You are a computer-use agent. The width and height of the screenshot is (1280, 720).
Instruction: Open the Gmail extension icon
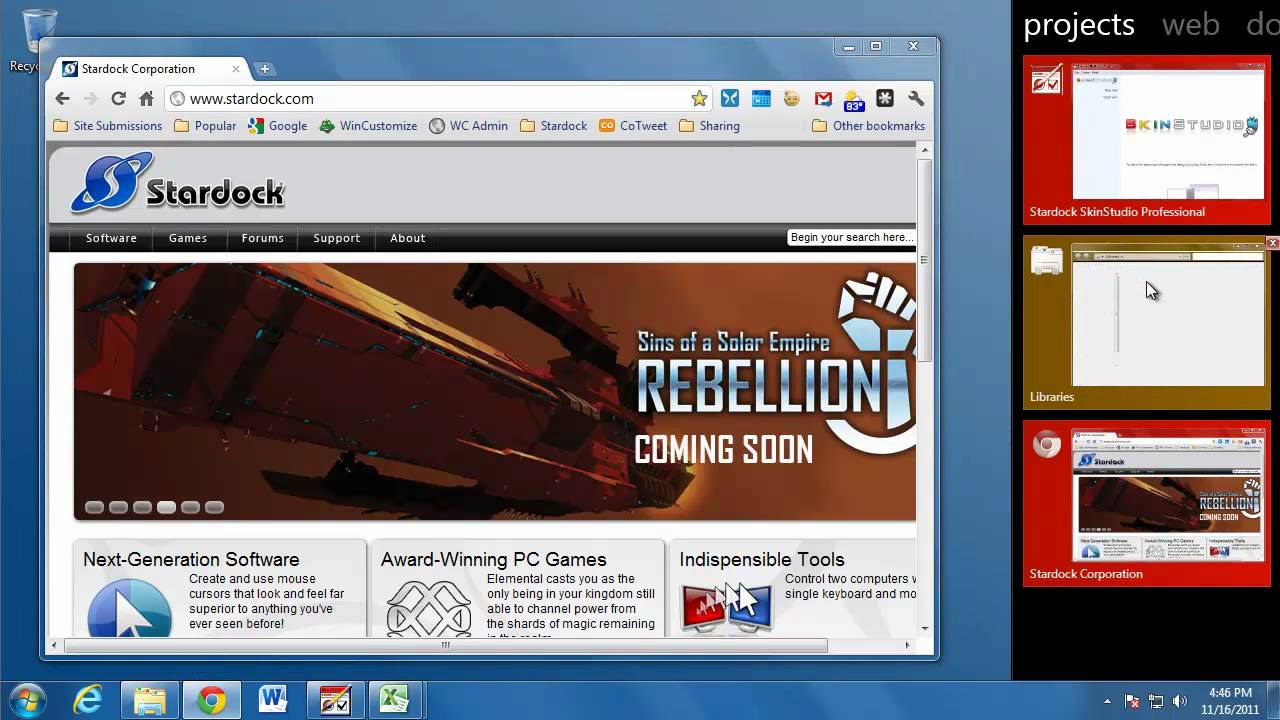[x=823, y=98]
